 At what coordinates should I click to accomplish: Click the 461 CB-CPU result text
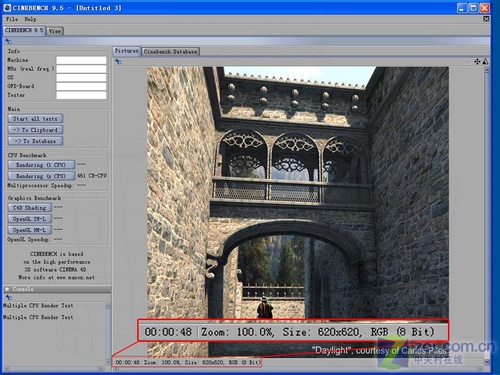[92, 176]
